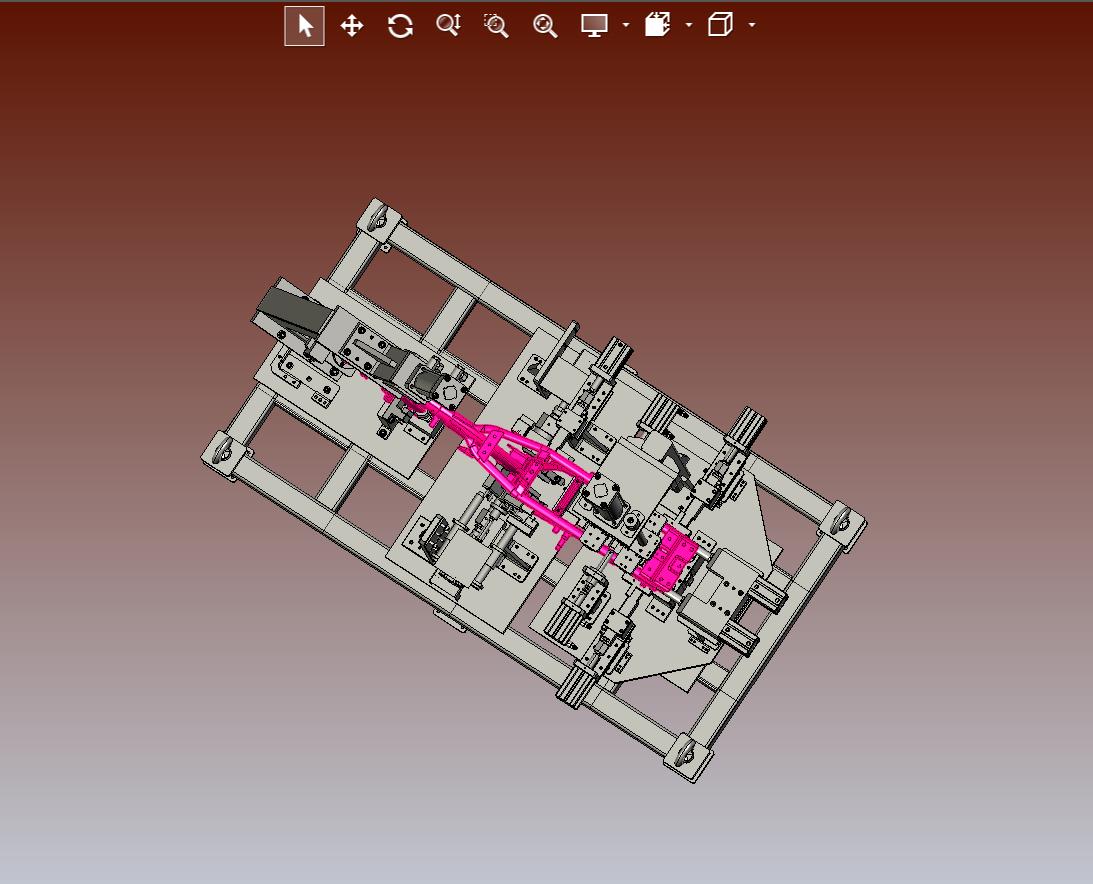The image size is (1093, 884).
Task: Select the Rotate view tool
Action: pyautogui.click(x=400, y=26)
